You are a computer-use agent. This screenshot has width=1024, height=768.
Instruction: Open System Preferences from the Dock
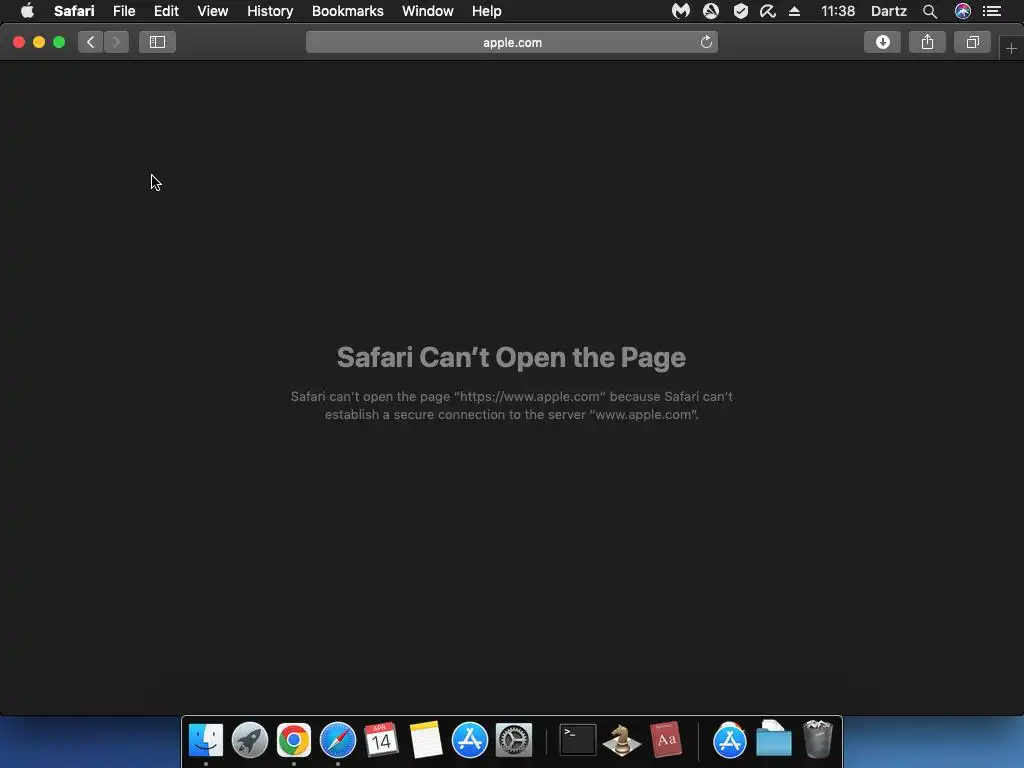coord(514,740)
